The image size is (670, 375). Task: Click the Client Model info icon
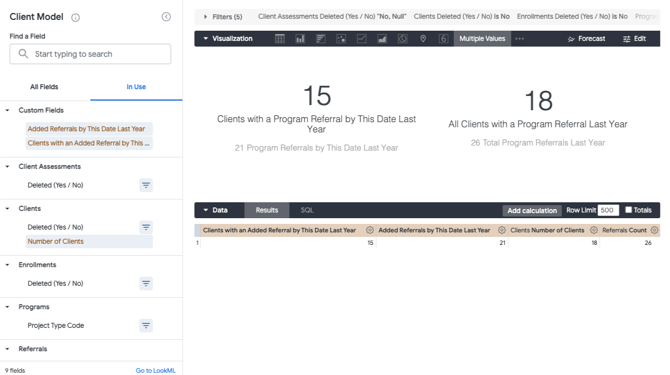(76, 18)
